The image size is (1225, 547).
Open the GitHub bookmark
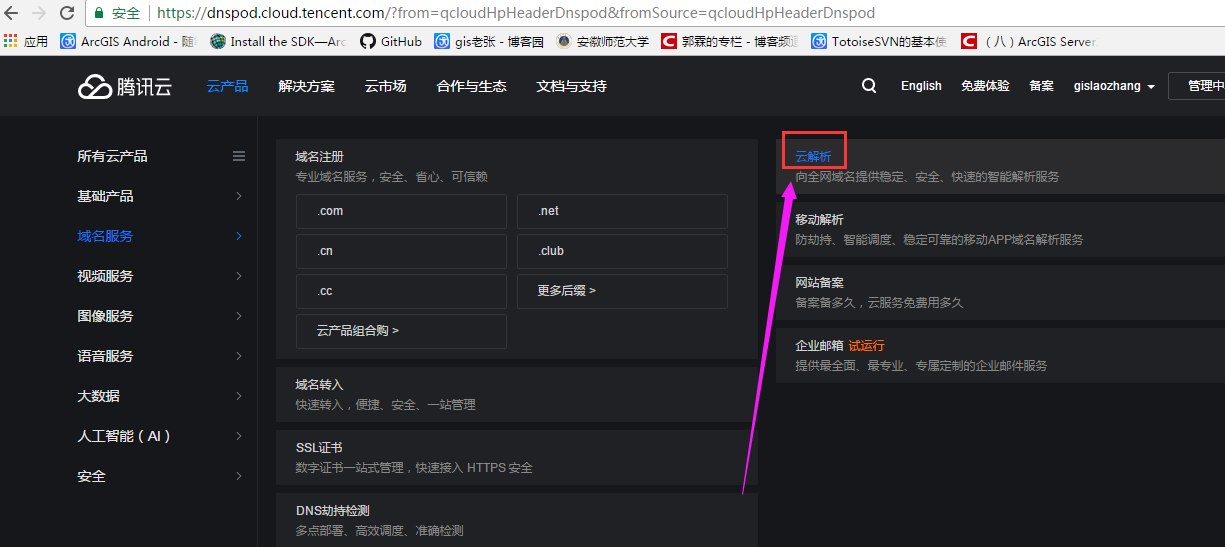[391, 42]
